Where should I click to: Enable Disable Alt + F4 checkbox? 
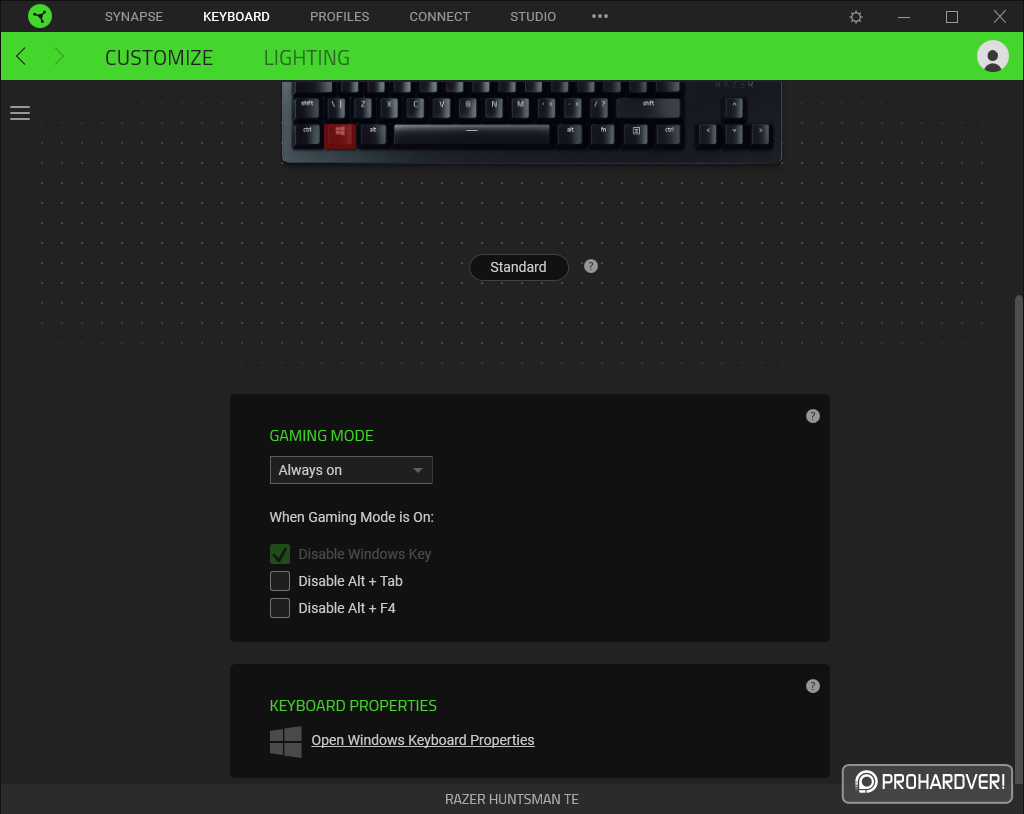click(280, 608)
